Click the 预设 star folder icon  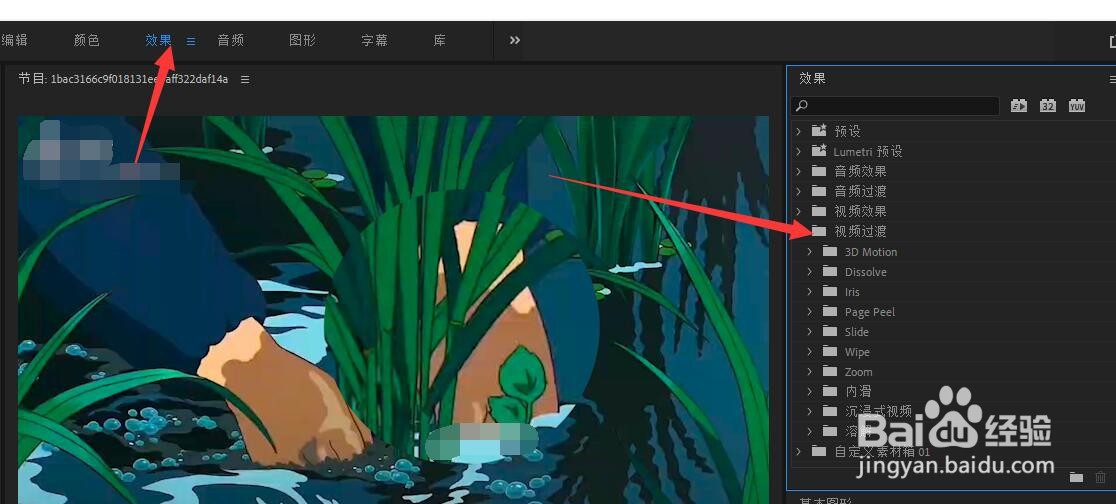[x=819, y=131]
